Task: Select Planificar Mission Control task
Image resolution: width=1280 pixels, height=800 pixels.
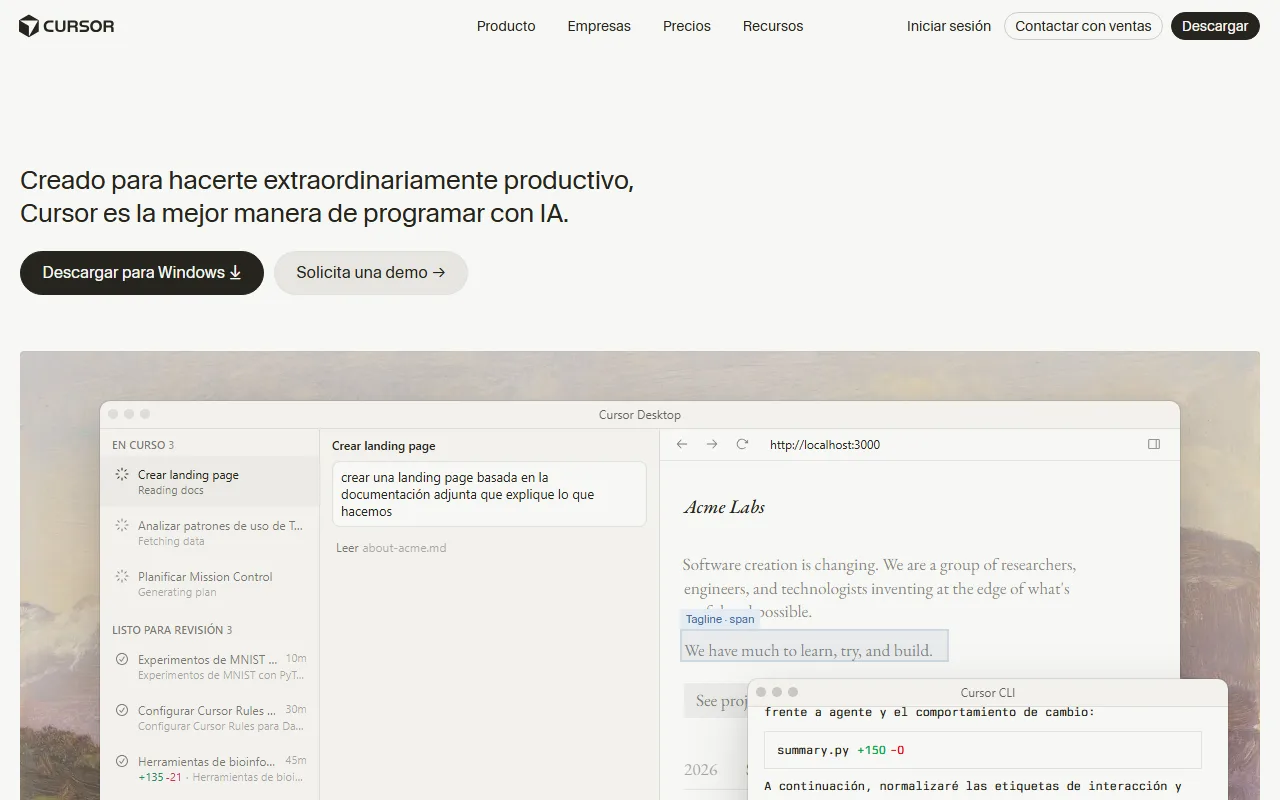Action: [210, 584]
